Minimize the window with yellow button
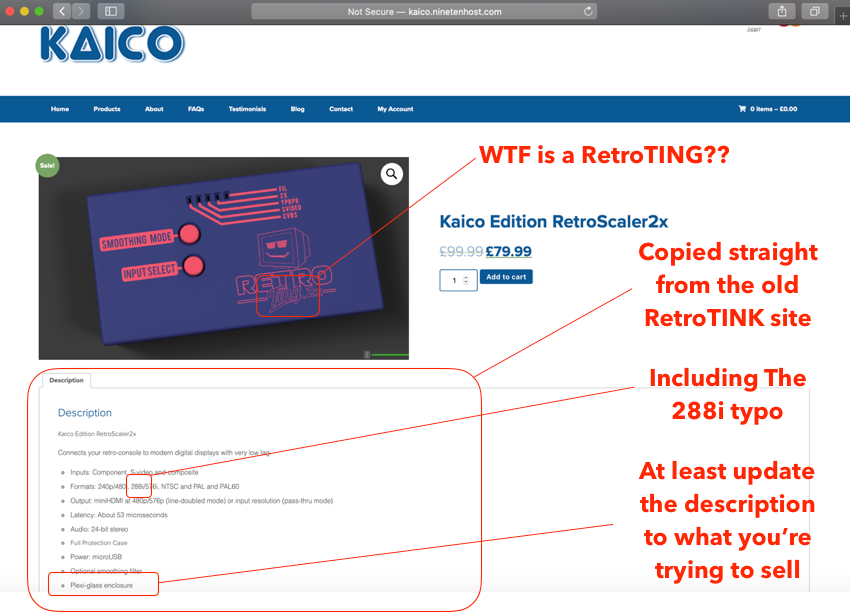The width and height of the screenshot is (850, 613). 24,11
